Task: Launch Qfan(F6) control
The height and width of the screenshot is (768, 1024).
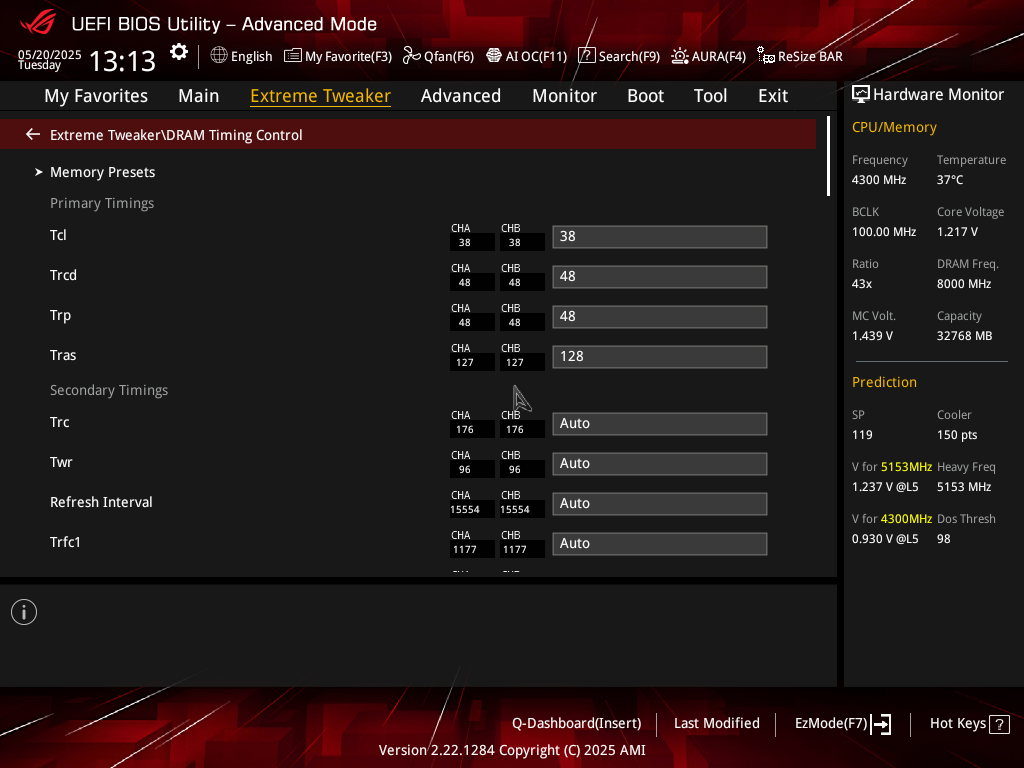Action: pos(449,56)
